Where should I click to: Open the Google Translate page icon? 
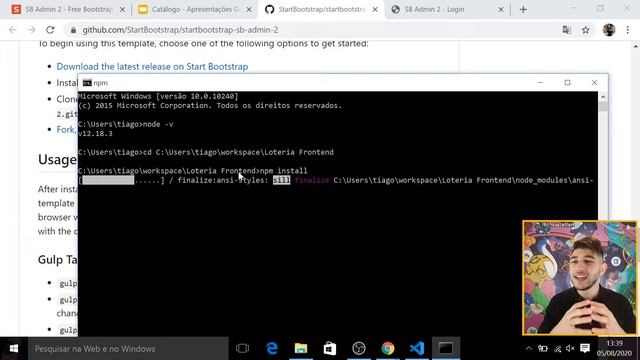(x=567, y=30)
